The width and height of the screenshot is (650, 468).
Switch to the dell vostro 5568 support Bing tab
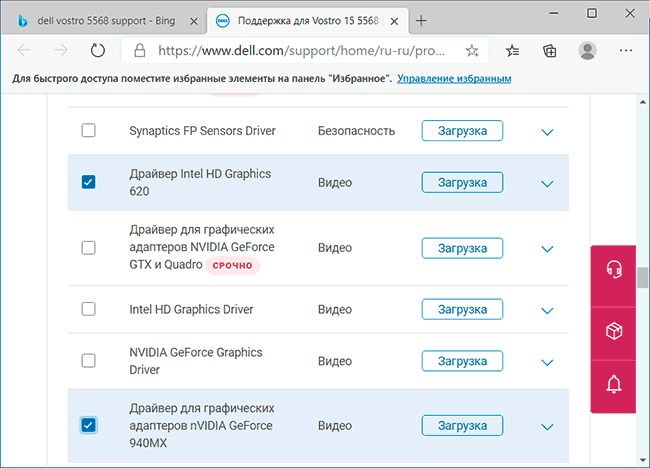[104, 21]
